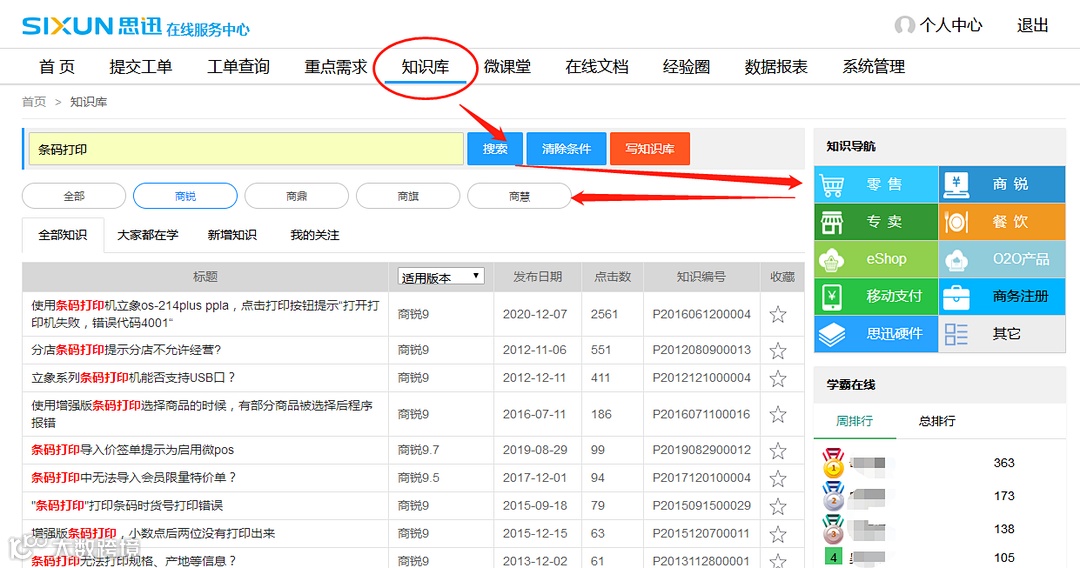
Task: Star the article numbered P2015120700011
Action: [x=778, y=534]
